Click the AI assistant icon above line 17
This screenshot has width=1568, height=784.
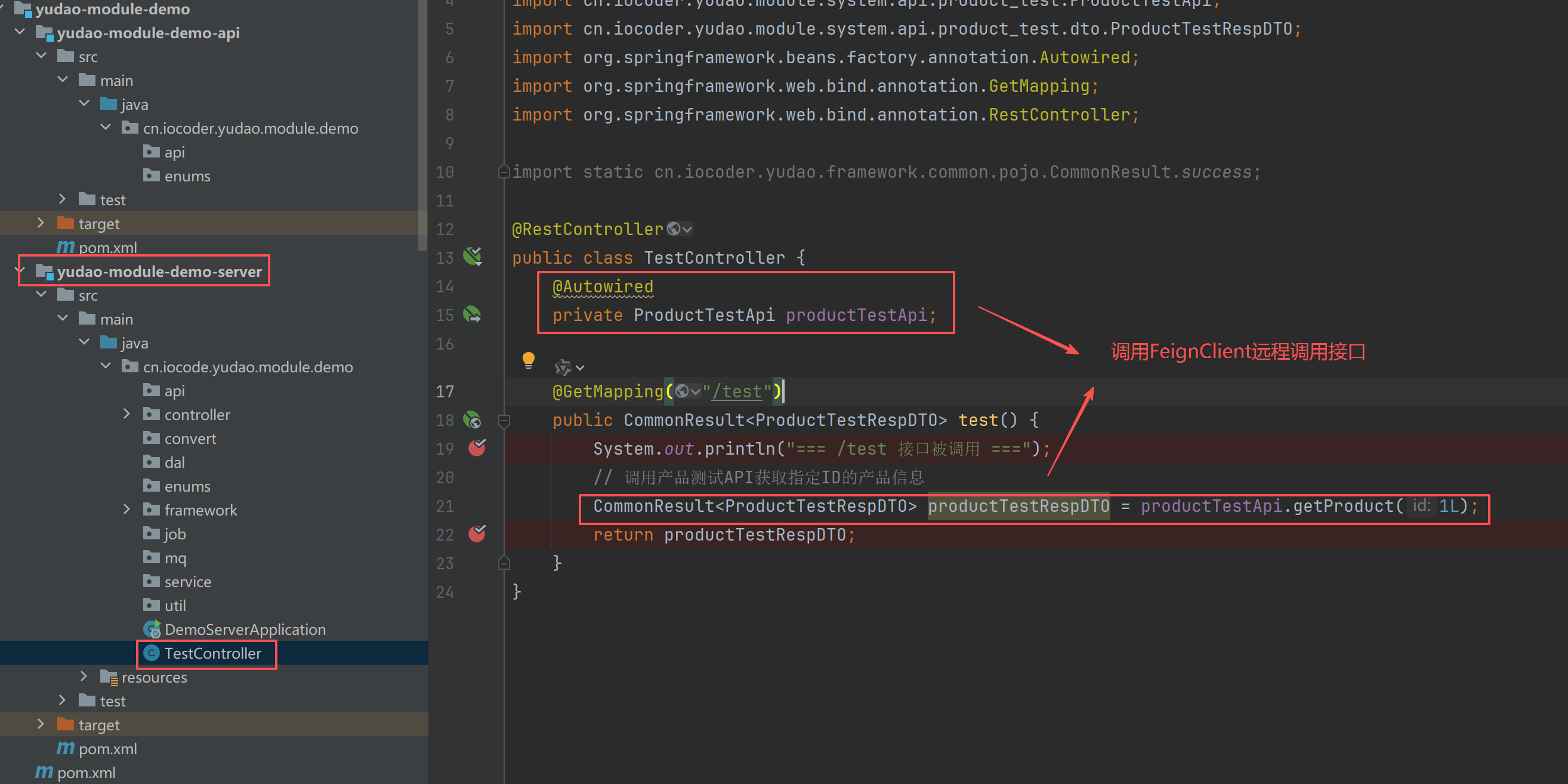[x=563, y=367]
